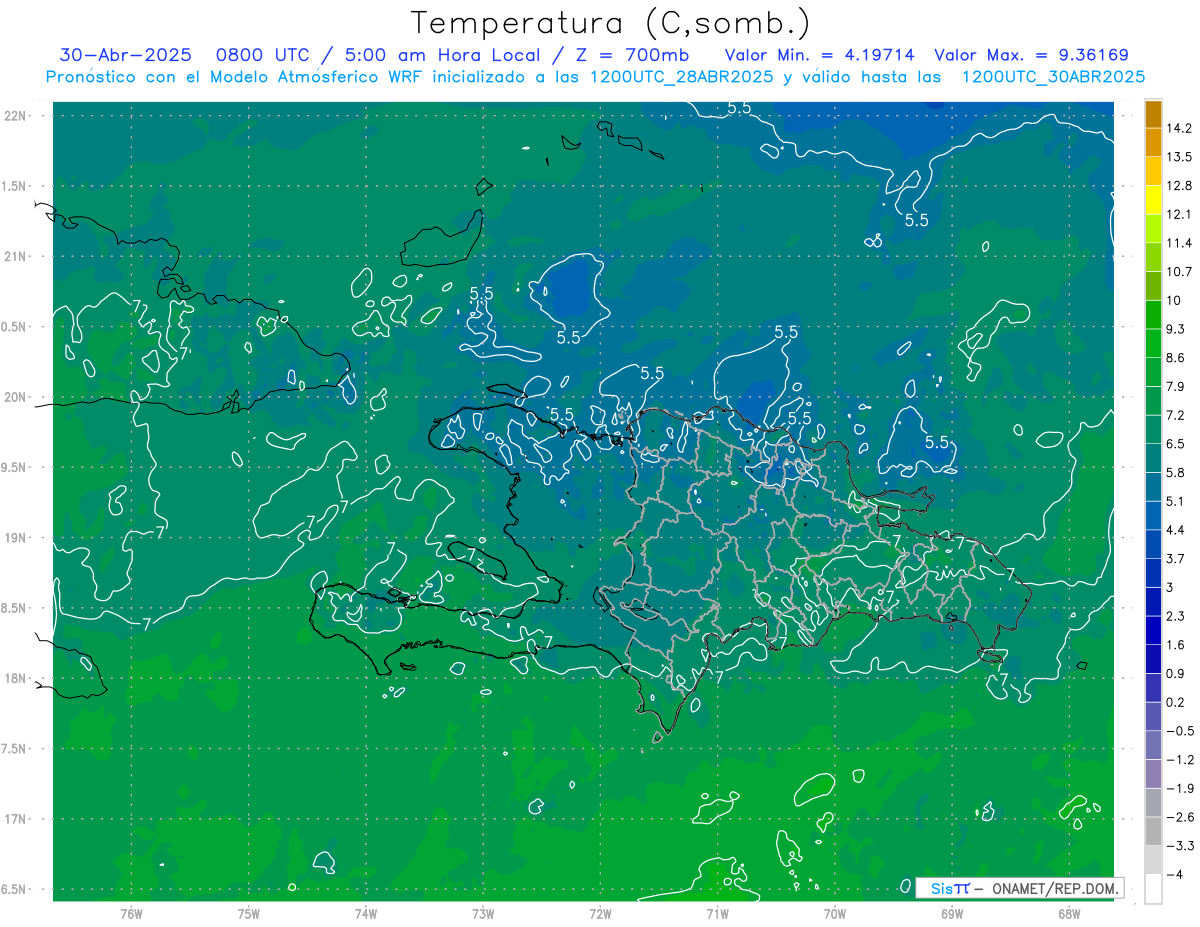Click the "17N" latitude axis label
This screenshot has width=1200, height=927.
pyautogui.click(x=17, y=819)
